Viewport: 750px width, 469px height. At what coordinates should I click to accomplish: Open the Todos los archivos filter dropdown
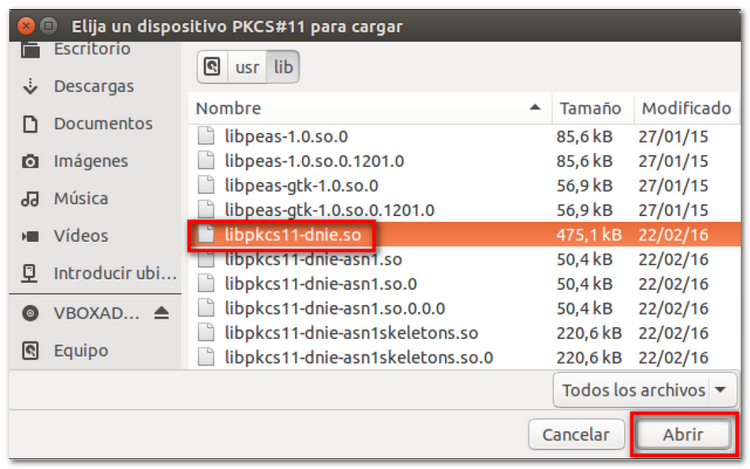(x=647, y=390)
